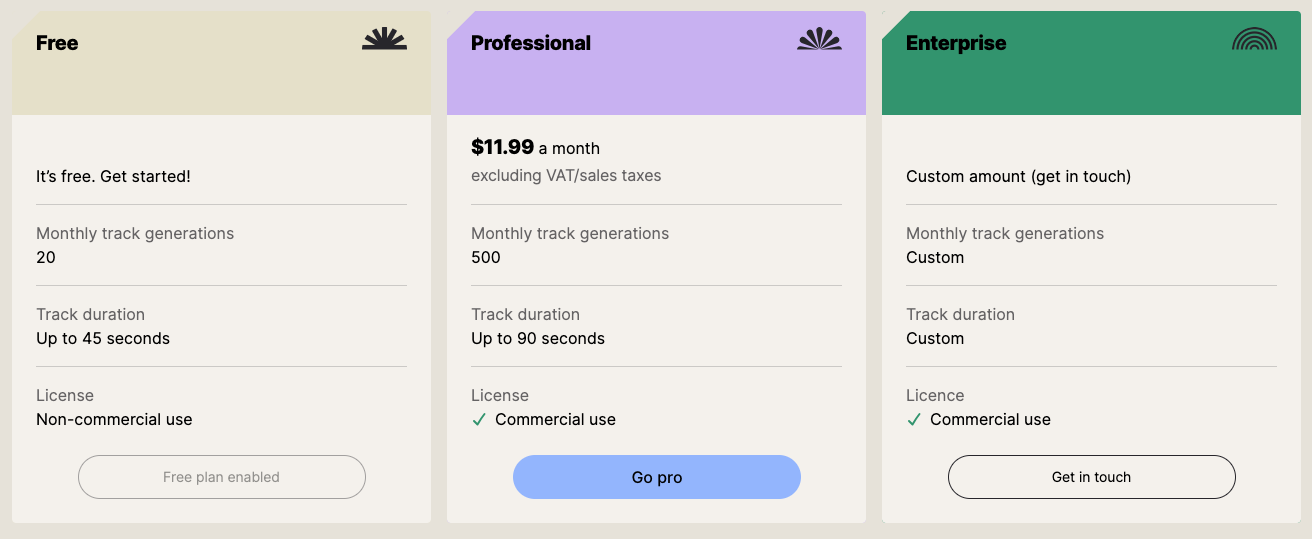Click Up to 90 seconds duration

pyautogui.click(x=538, y=338)
